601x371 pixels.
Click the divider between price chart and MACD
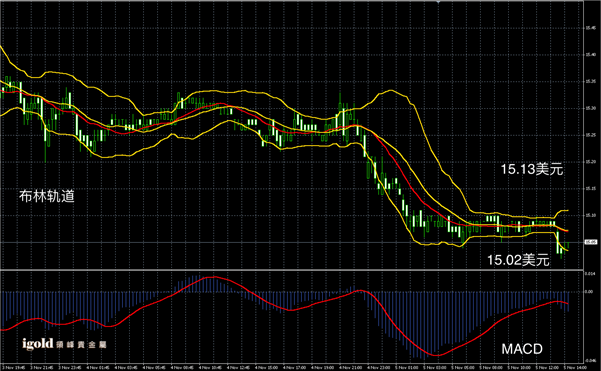[x=291, y=270]
